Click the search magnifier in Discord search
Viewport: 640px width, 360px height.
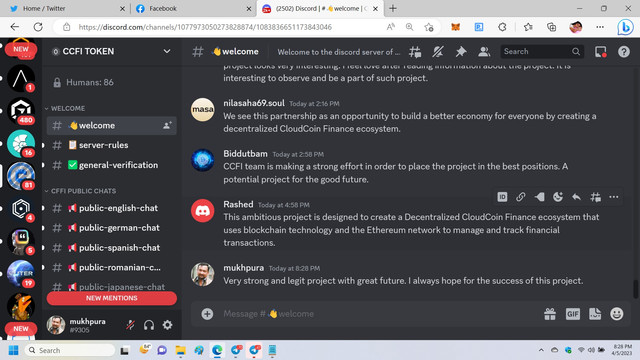coord(576,51)
